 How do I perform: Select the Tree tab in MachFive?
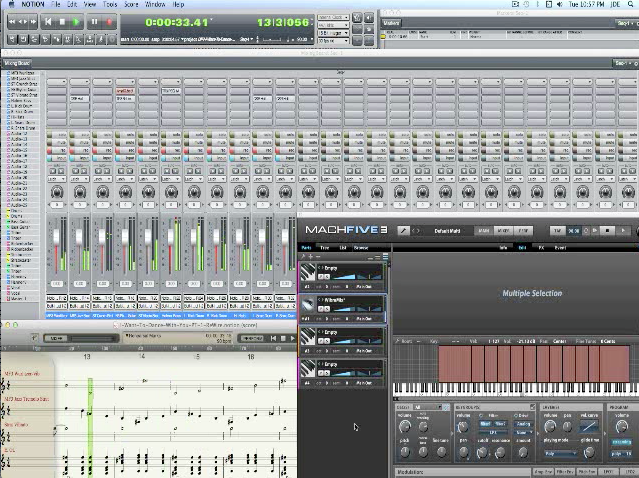(x=324, y=247)
